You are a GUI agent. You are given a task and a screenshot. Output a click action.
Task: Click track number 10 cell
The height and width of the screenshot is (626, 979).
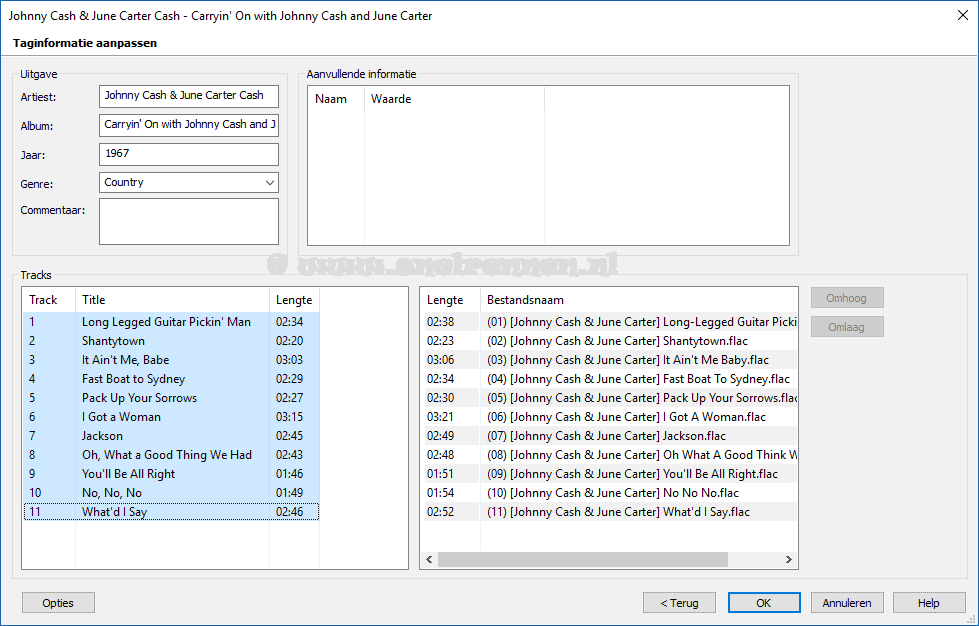click(x=35, y=493)
